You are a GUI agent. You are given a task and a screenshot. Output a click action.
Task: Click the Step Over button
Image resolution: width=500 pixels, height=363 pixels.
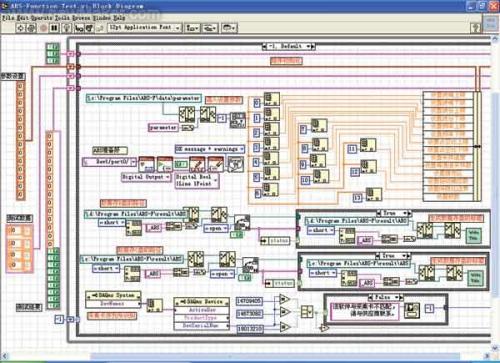pos(89,28)
